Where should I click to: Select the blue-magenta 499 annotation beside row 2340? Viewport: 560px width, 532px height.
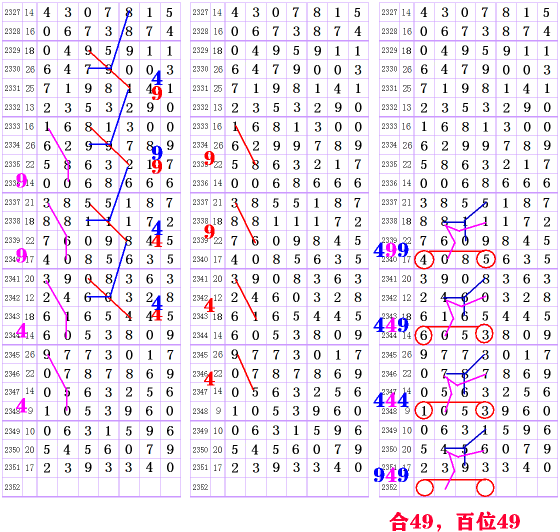[391, 250]
